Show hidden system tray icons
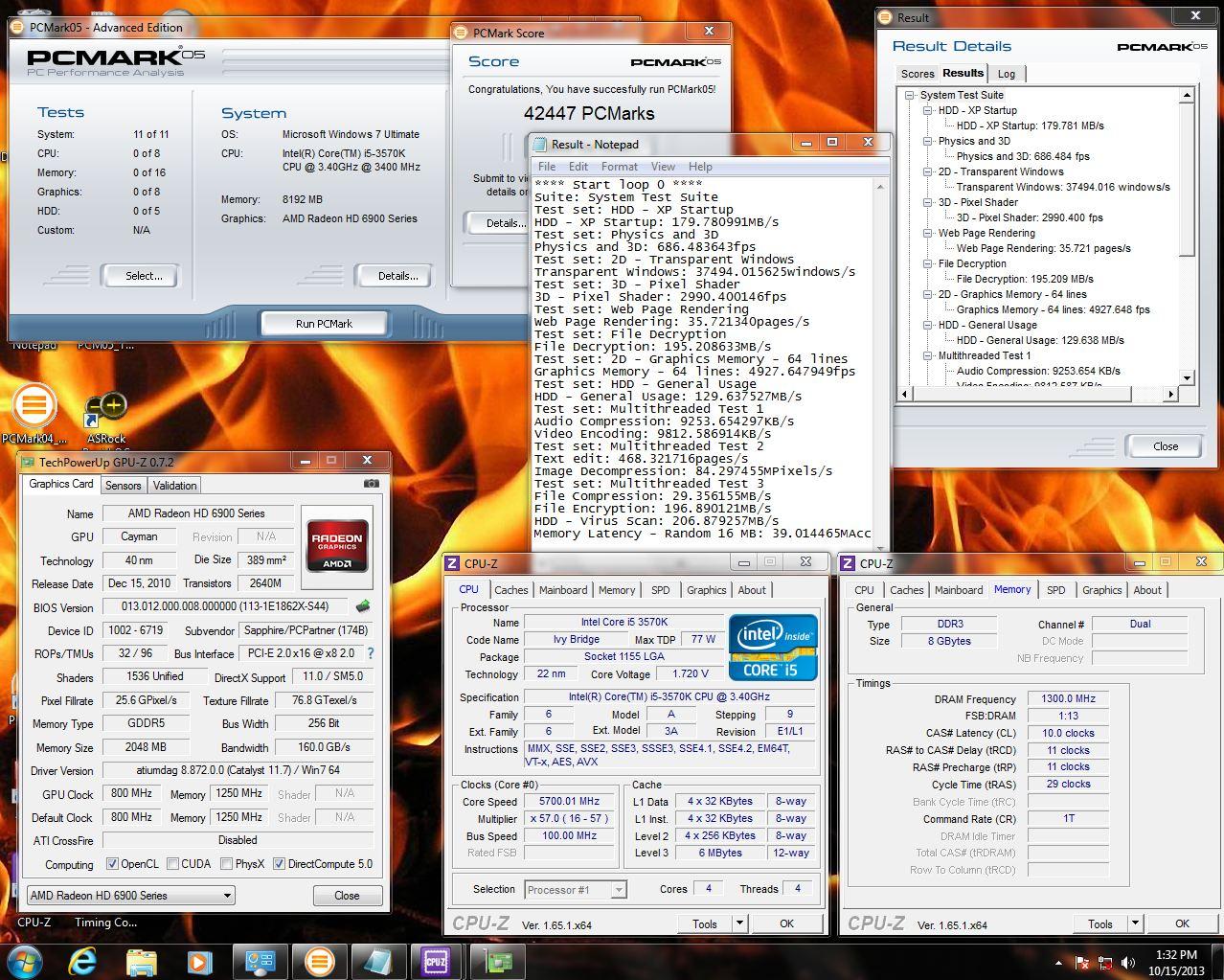1224x980 pixels. 1058,963
